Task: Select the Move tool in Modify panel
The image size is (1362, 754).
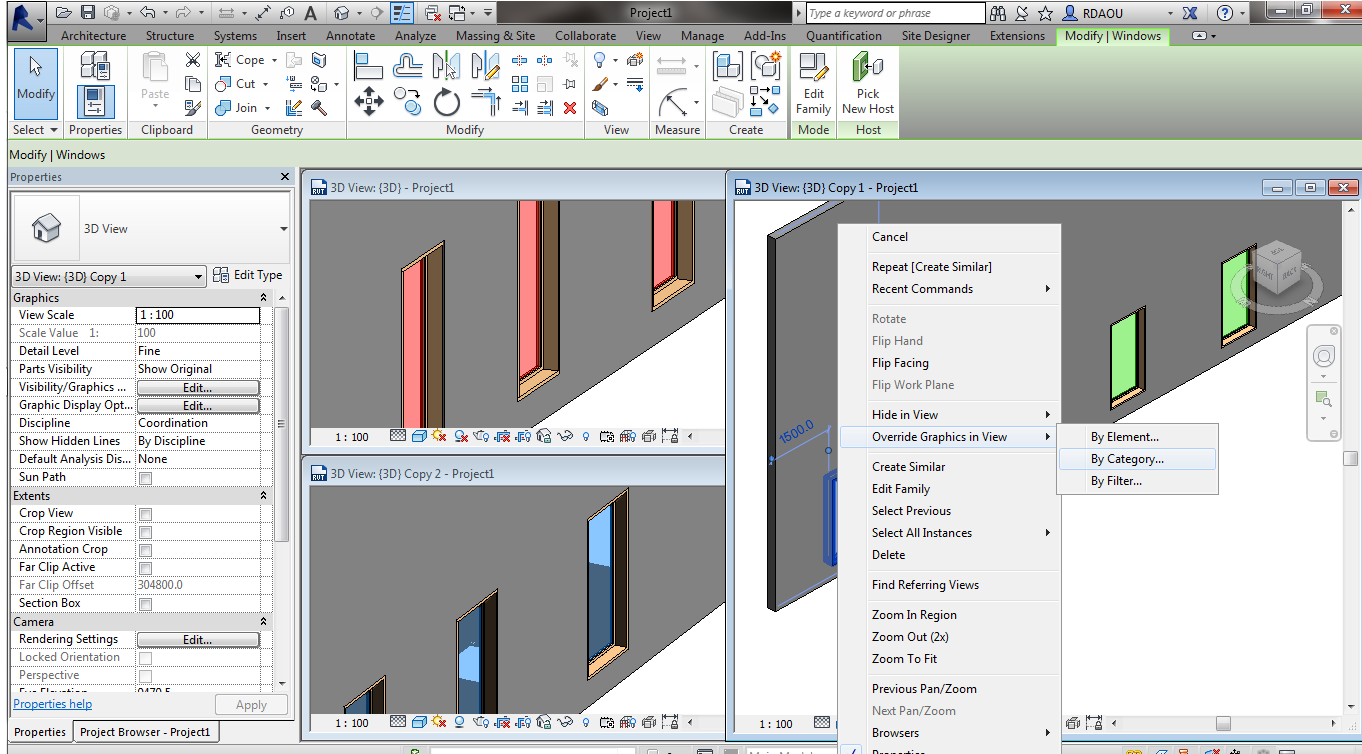Action: (369, 102)
